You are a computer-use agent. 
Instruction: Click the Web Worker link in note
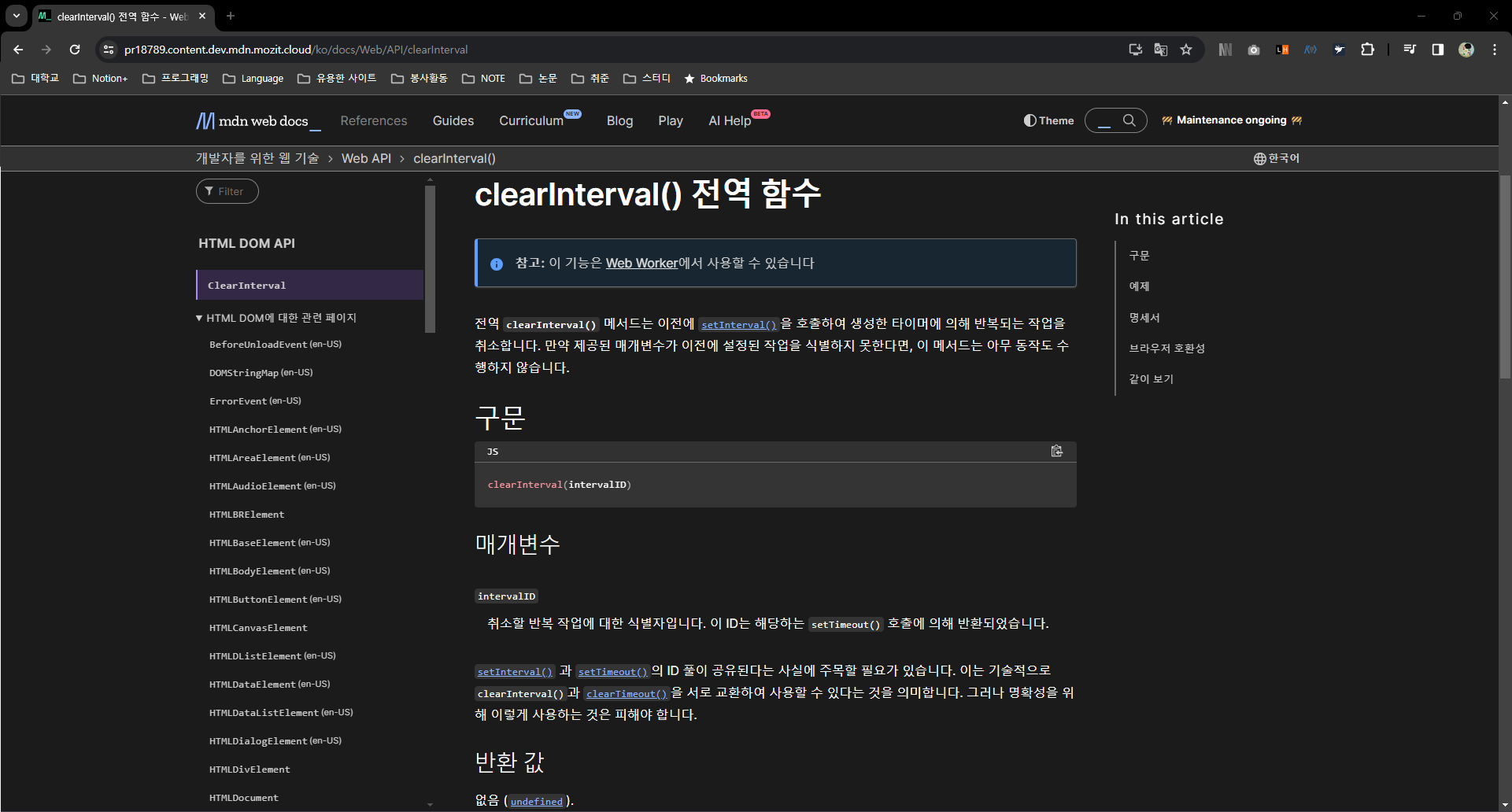click(x=641, y=263)
